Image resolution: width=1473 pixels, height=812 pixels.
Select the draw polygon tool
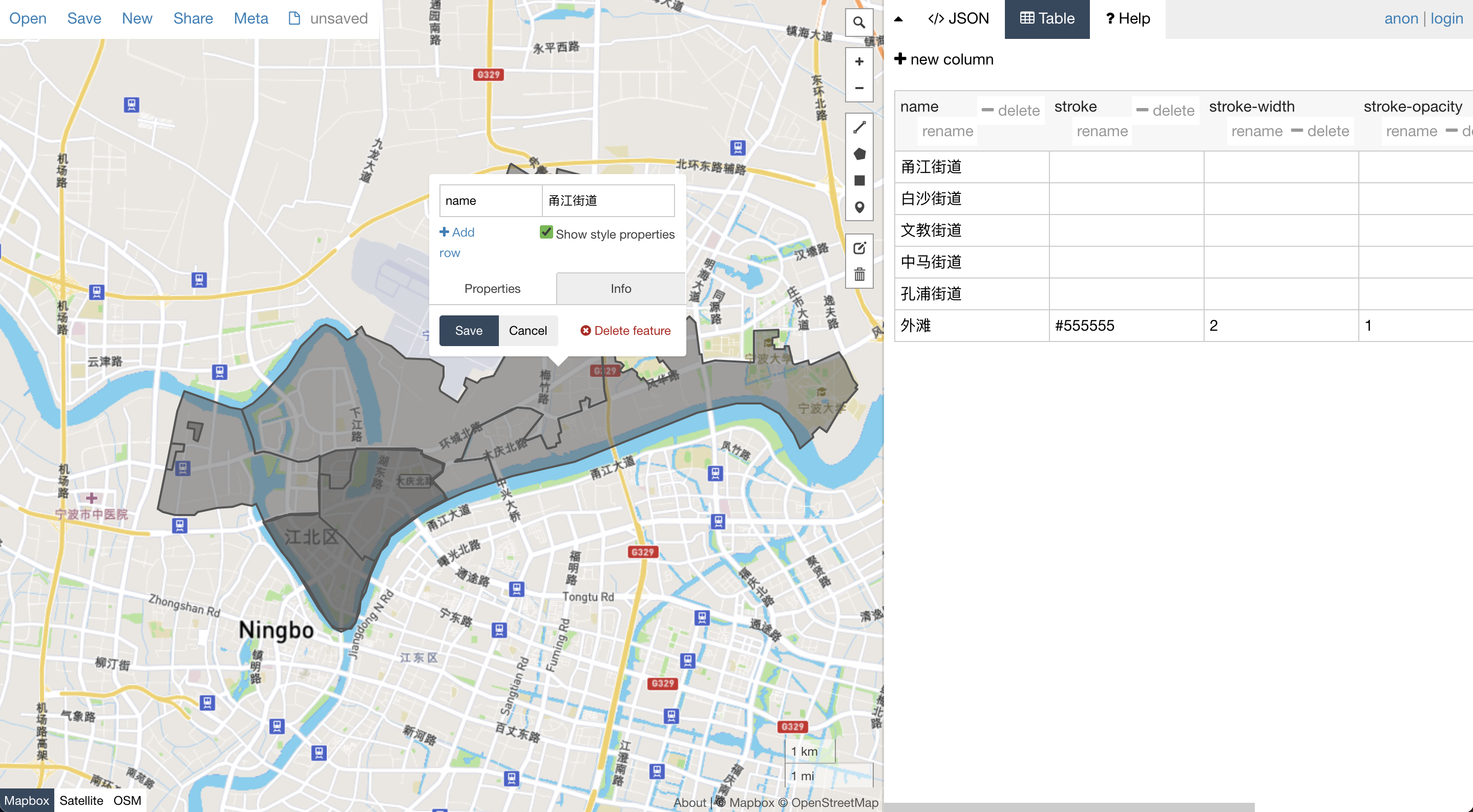pos(858,154)
